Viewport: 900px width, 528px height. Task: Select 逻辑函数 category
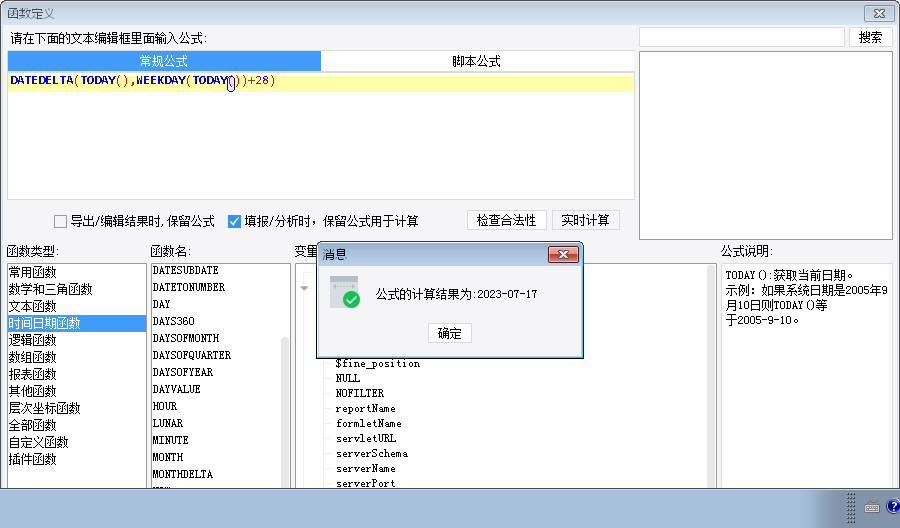pos(76,340)
